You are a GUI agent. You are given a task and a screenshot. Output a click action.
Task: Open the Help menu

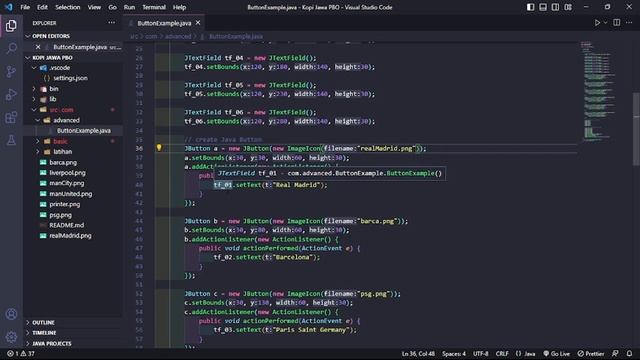point(179,7)
